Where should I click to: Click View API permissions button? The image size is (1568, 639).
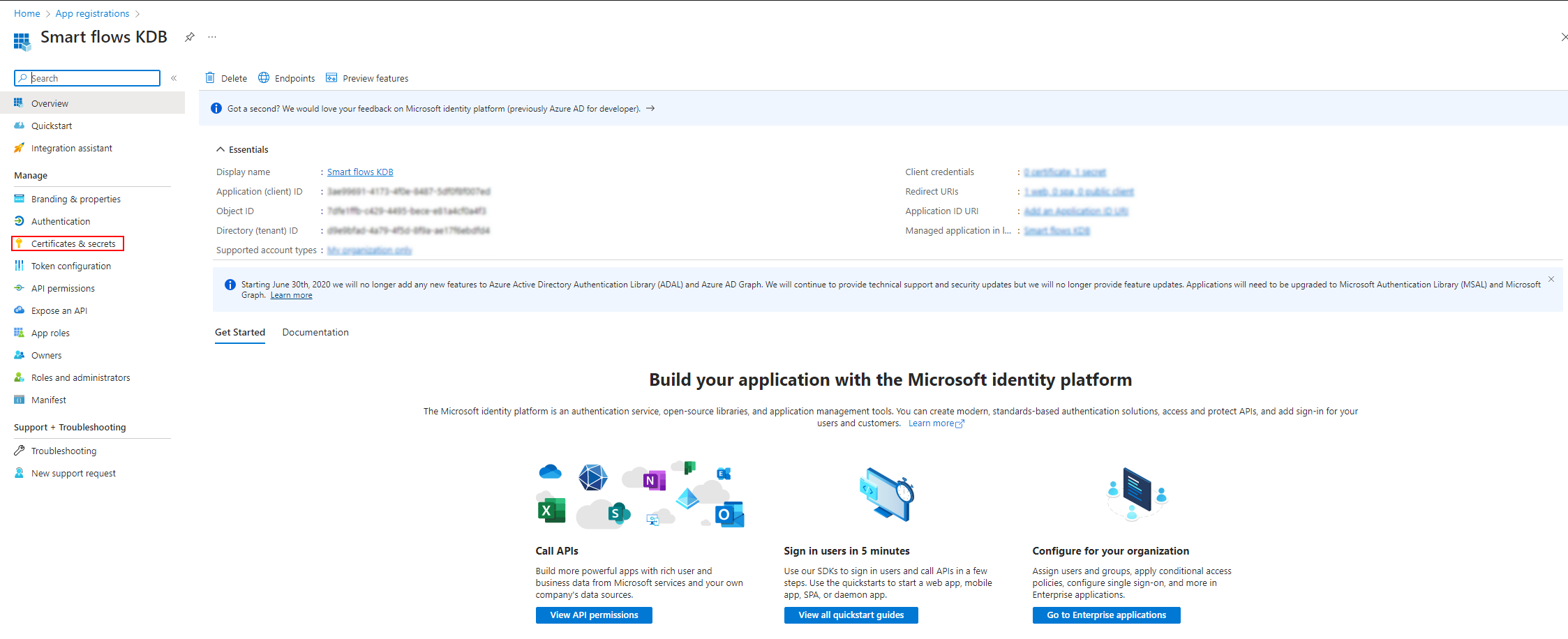(x=594, y=615)
